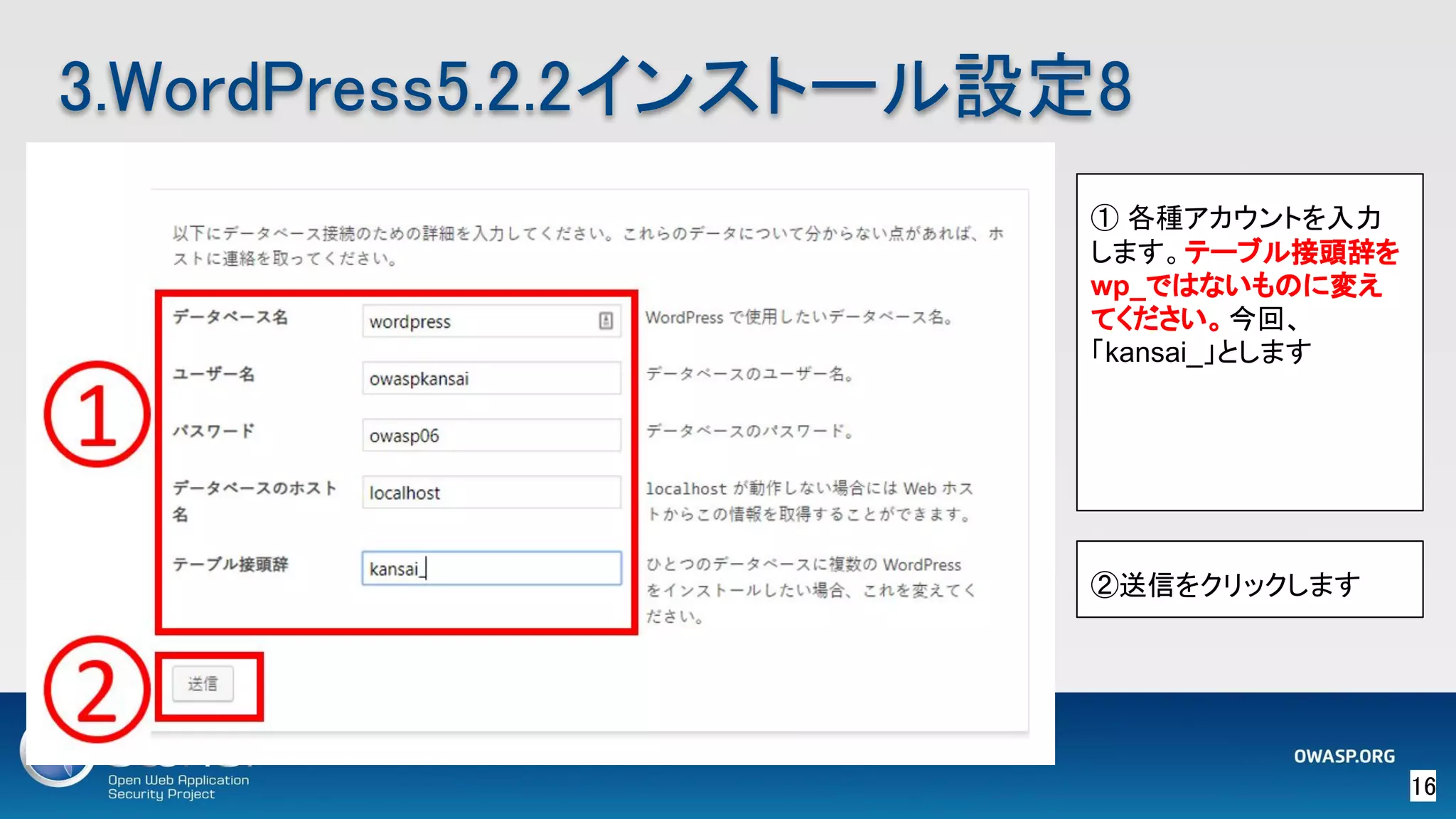Click the note '②送信をクリックします'
The image size is (1456, 819).
click(x=1225, y=584)
